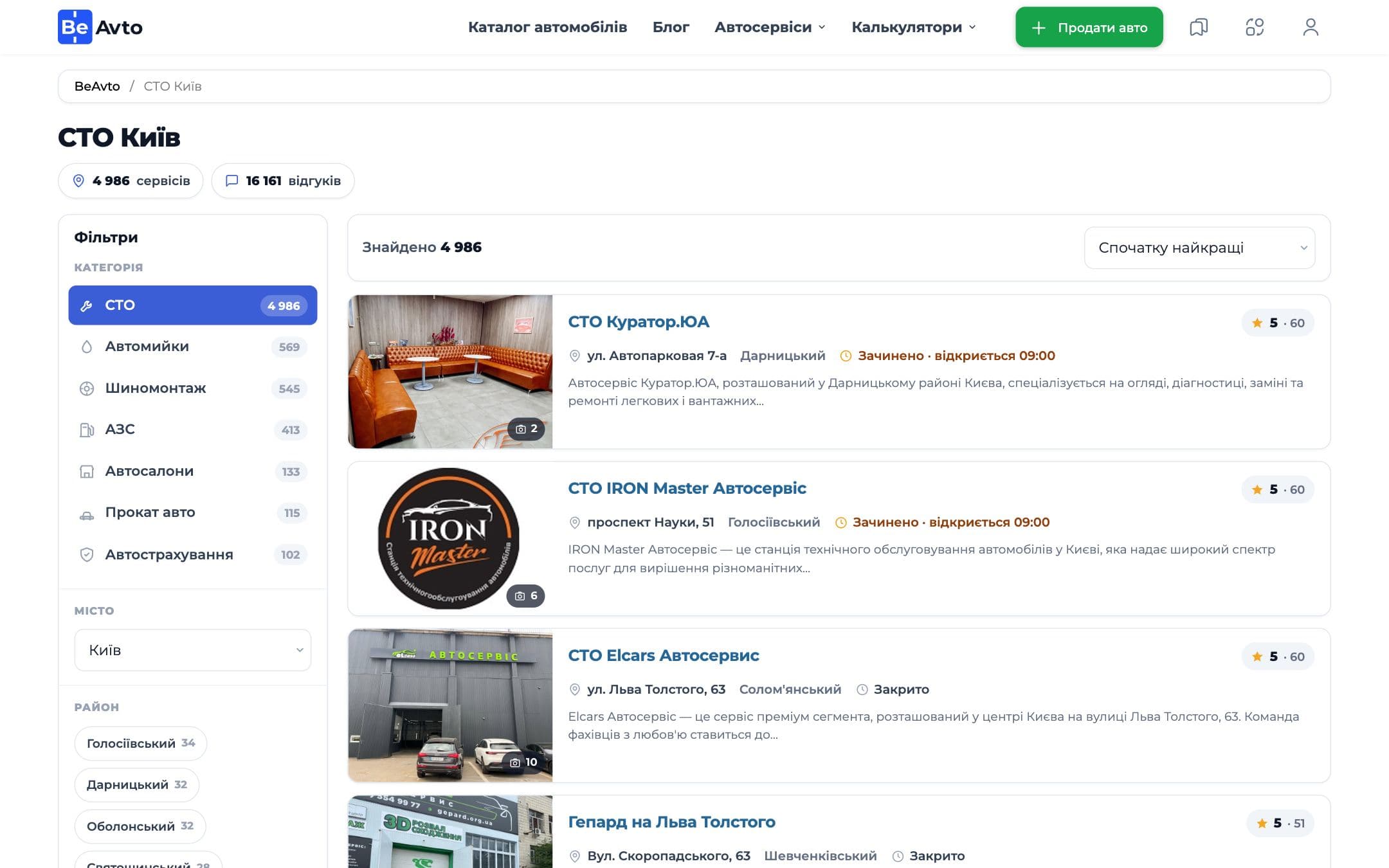Select the АЗС category filter
Screen dimensions: 1389x868
192,429
